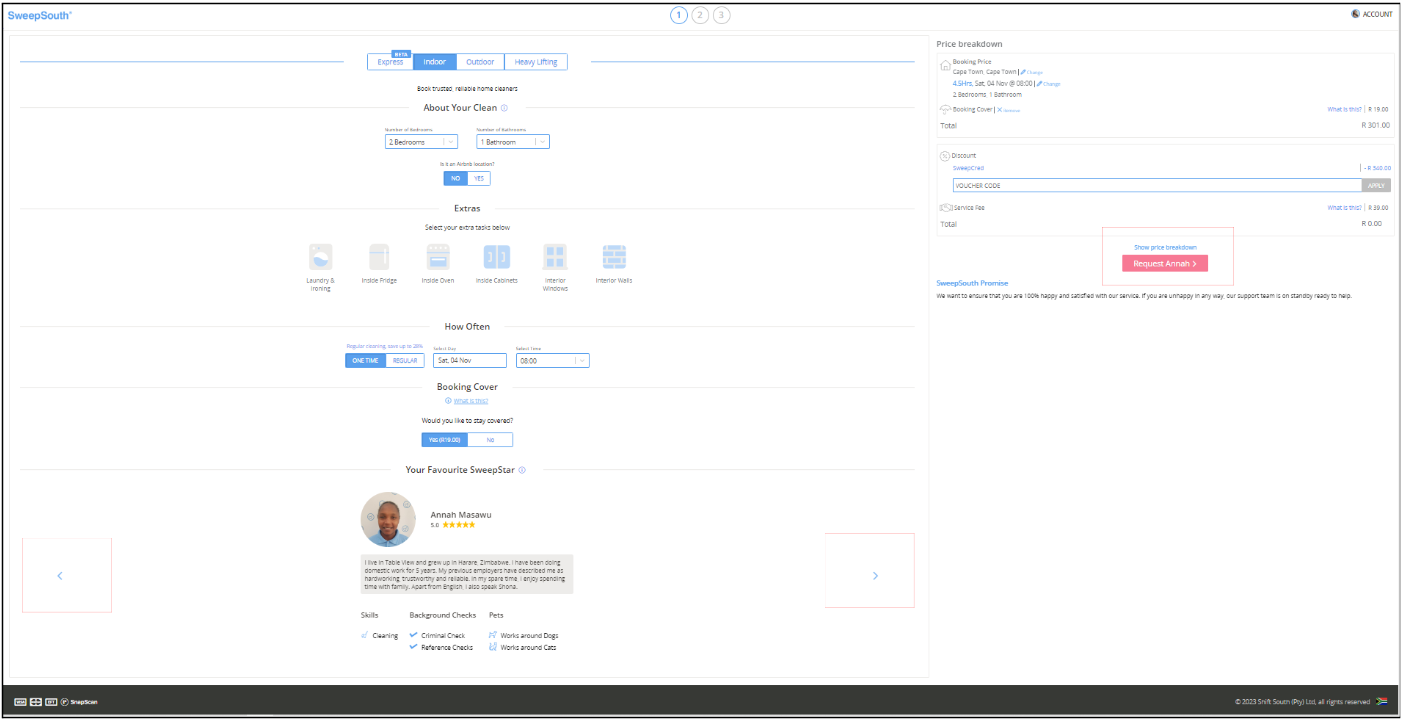Switch to the Express tab
This screenshot has width=1405, height=721.
point(390,62)
